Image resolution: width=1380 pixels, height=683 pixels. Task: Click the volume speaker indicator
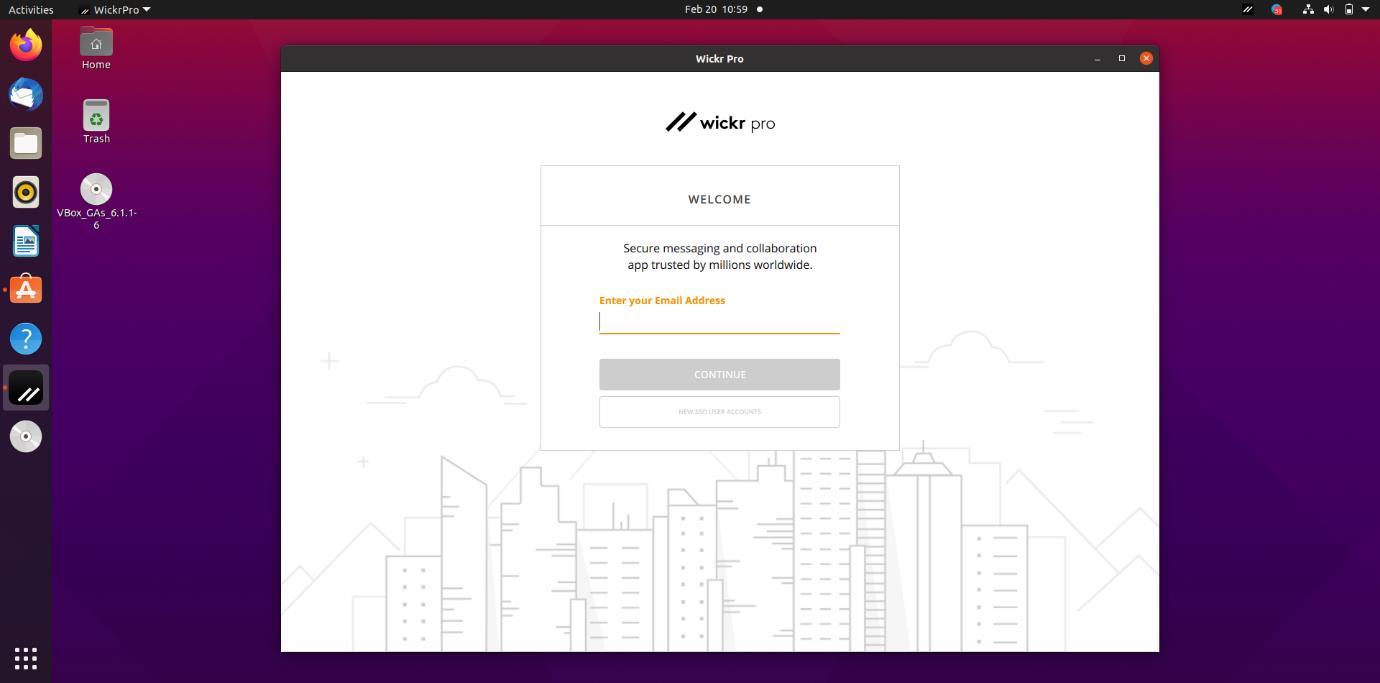[x=1328, y=9]
